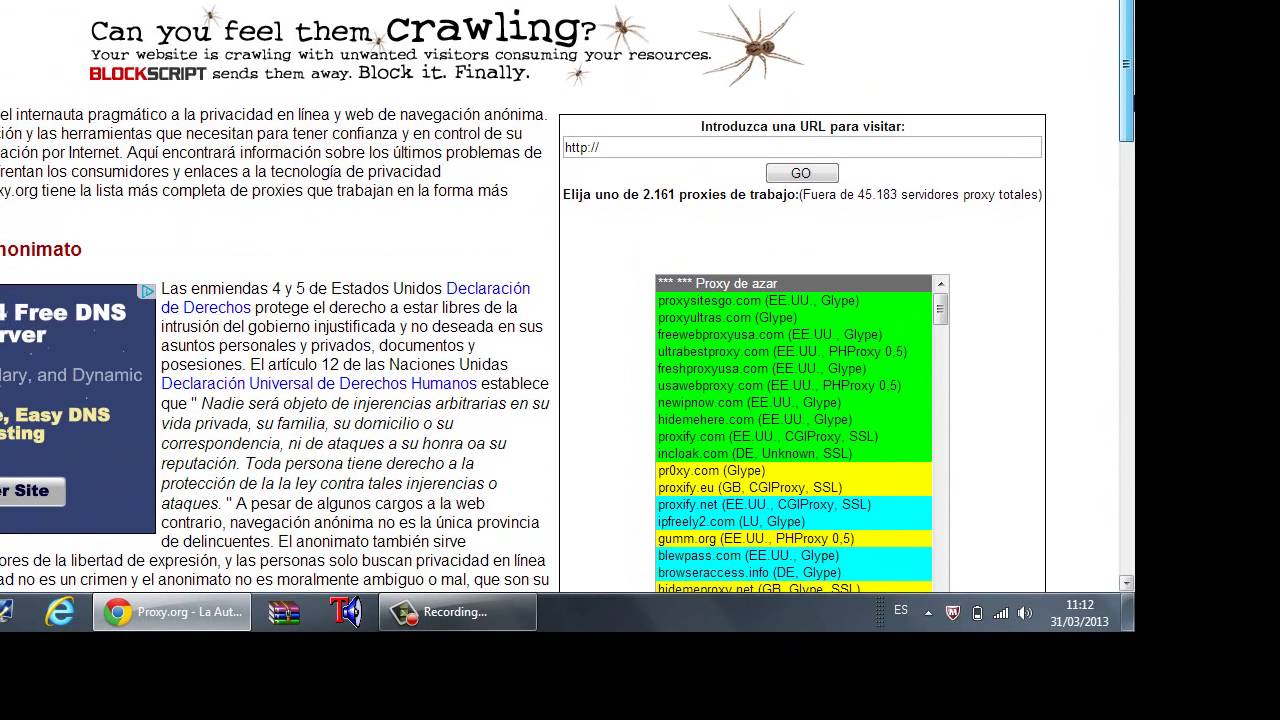Screen dimensions: 1280x720
Task: Select proxysitesgo.com in proxy list
Action: pos(794,300)
